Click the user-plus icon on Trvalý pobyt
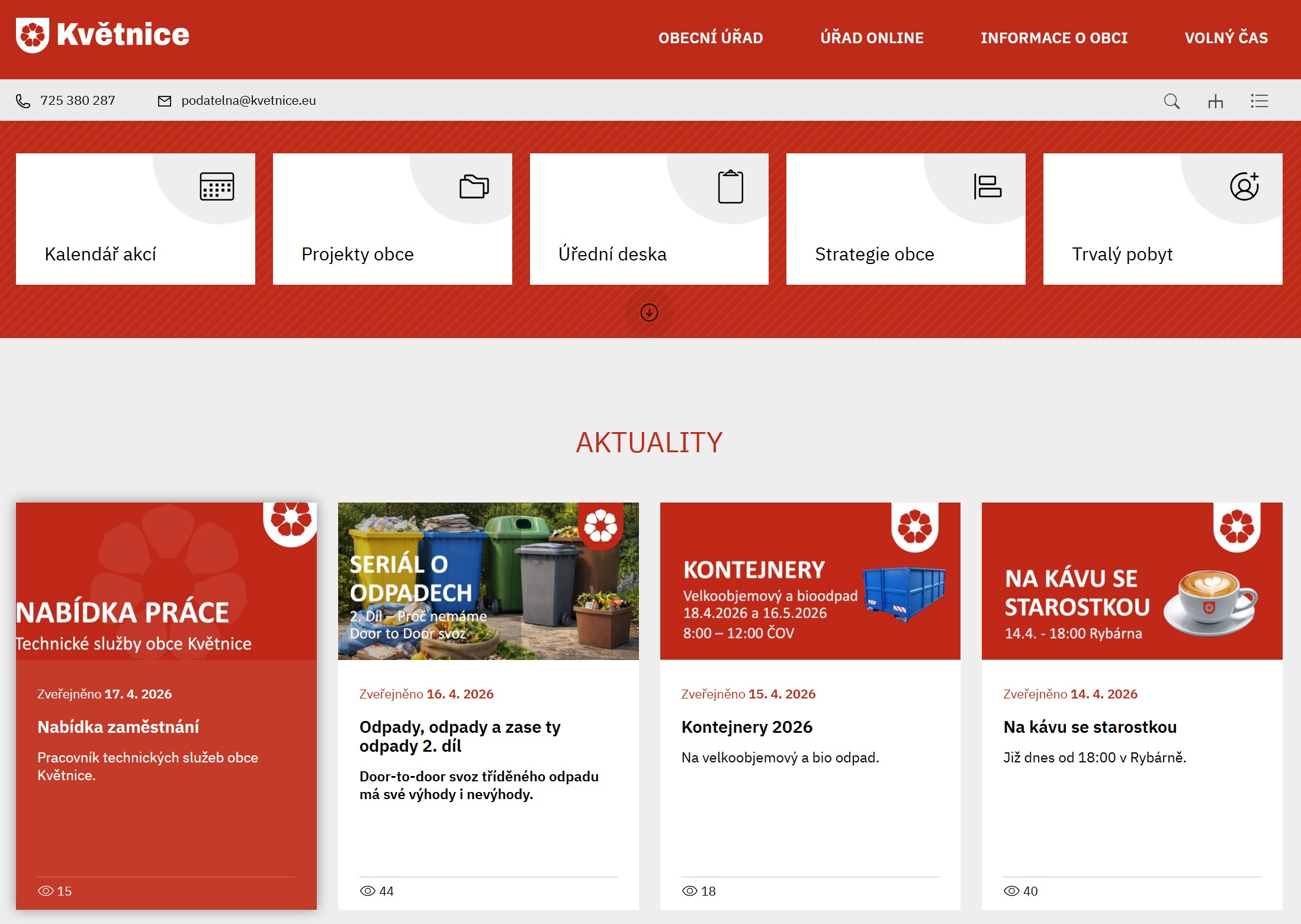Viewport: 1301px width, 924px height. (x=1244, y=187)
